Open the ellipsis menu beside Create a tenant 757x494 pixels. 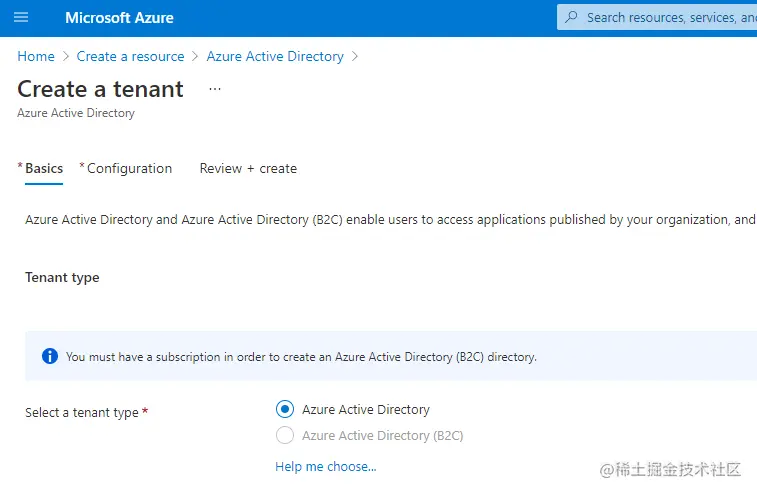coord(215,89)
